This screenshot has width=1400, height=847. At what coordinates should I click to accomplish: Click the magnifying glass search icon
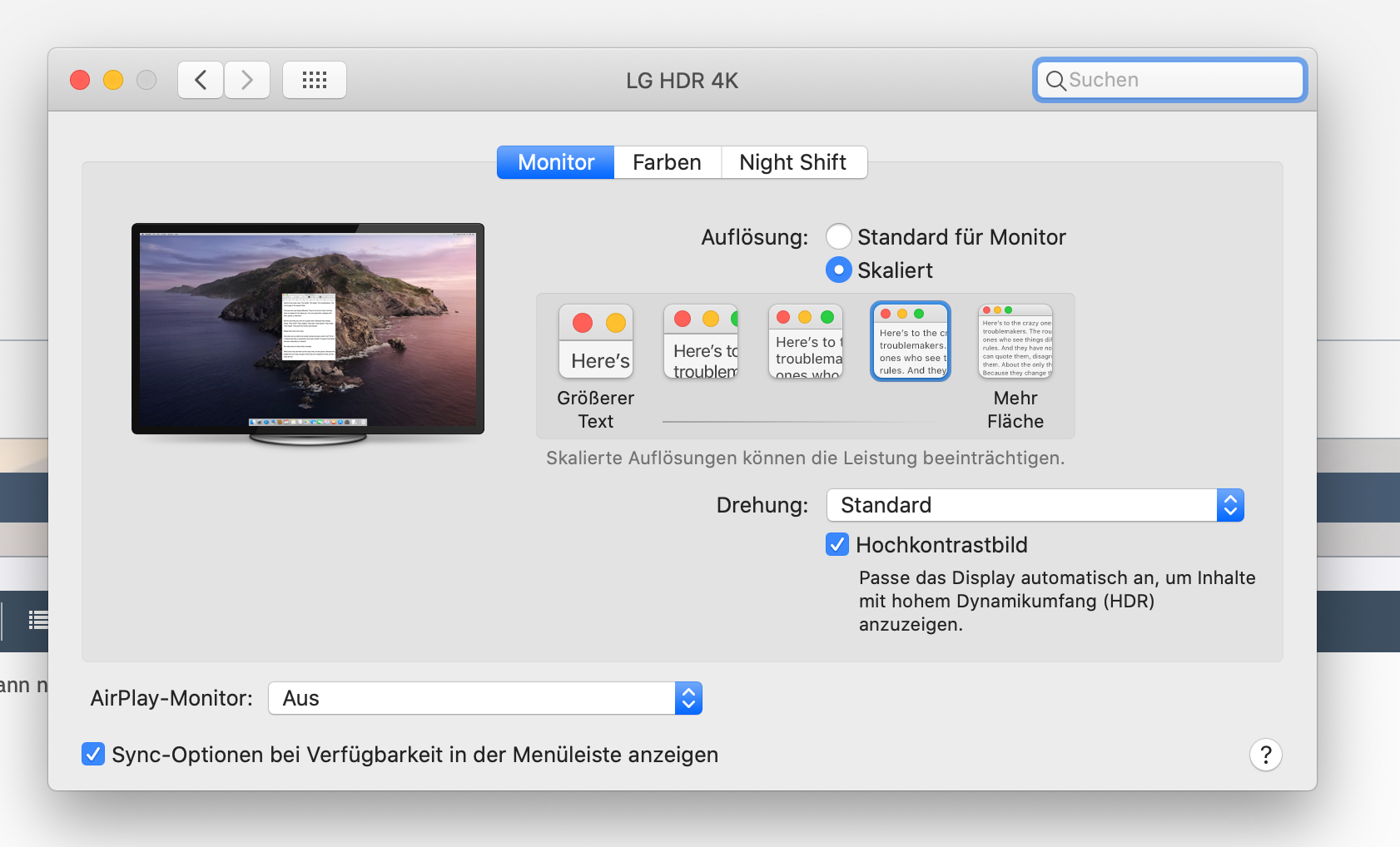[1055, 80]
